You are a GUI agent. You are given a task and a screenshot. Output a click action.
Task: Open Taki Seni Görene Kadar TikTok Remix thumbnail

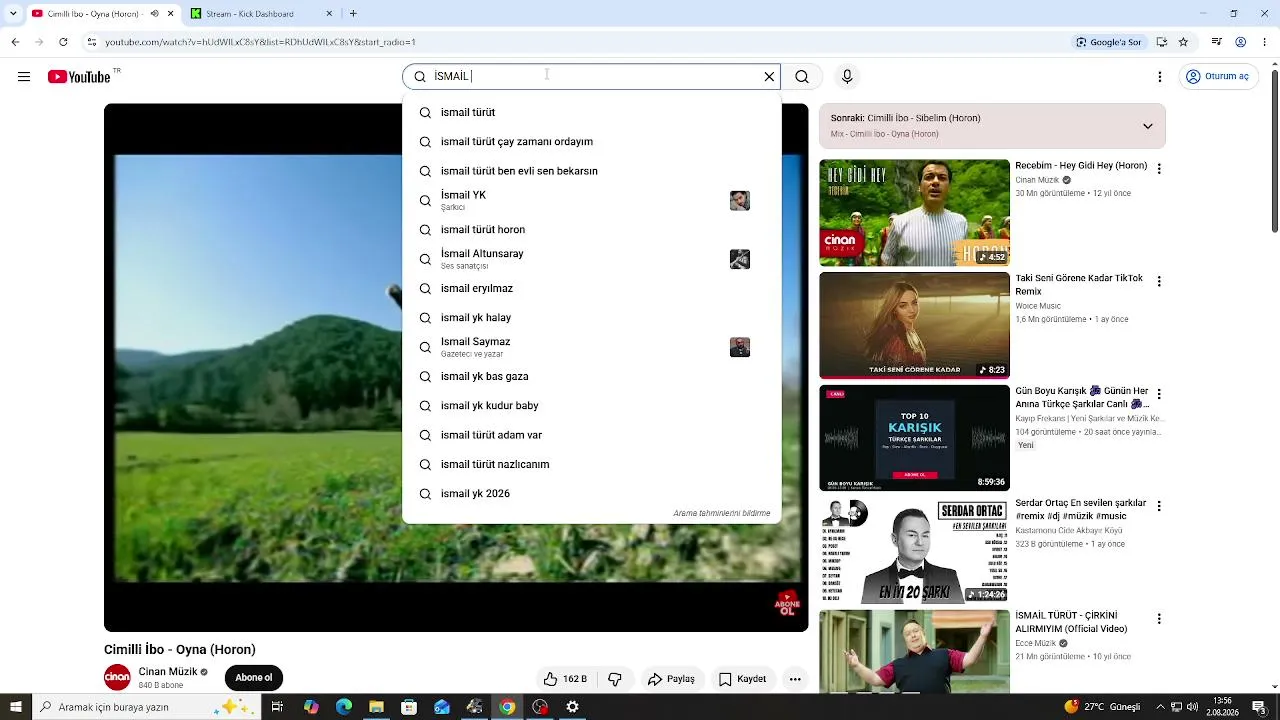click(x=914, y=326)
